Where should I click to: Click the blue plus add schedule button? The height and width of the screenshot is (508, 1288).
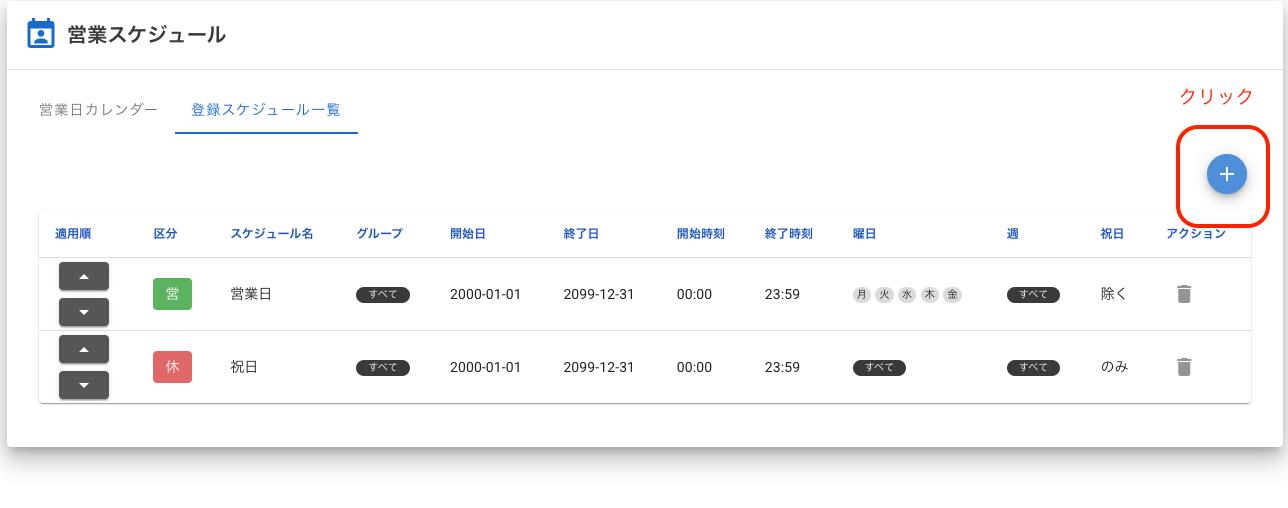(1226, 174)
